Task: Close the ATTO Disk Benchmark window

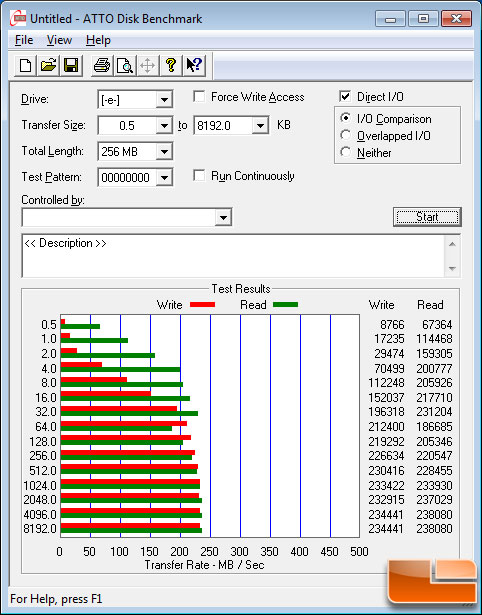Action: (x=456, y=18)
